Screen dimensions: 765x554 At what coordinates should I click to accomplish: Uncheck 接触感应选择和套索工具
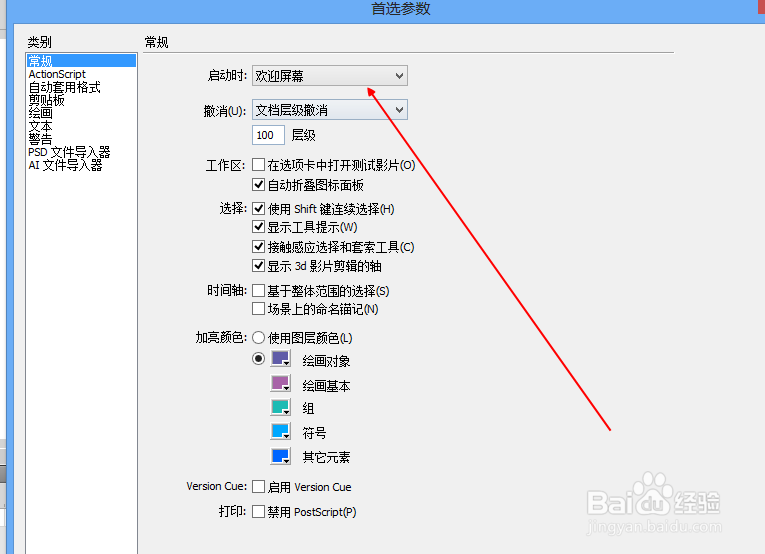259,247
